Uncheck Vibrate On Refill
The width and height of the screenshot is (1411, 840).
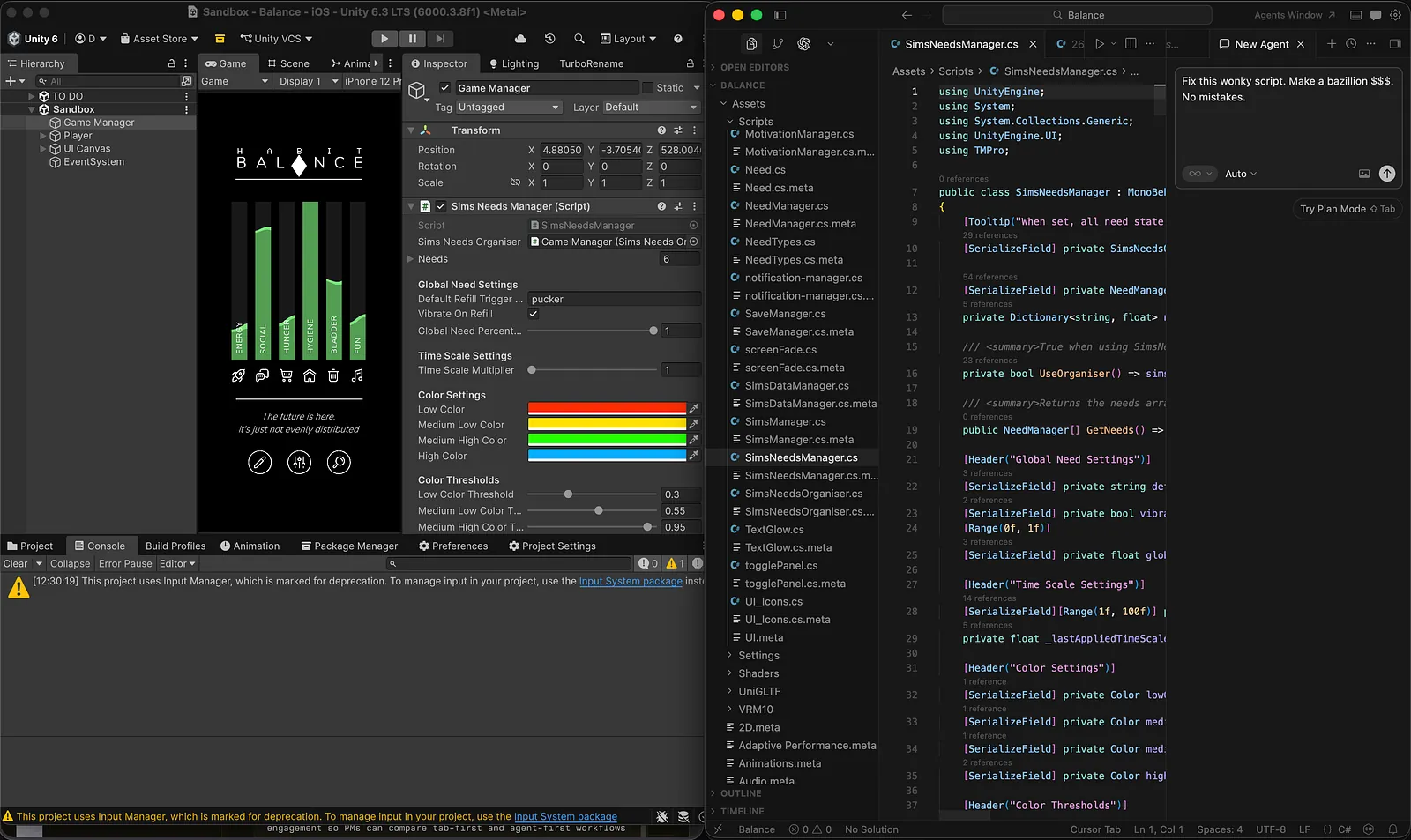click(x=534, y=314)
